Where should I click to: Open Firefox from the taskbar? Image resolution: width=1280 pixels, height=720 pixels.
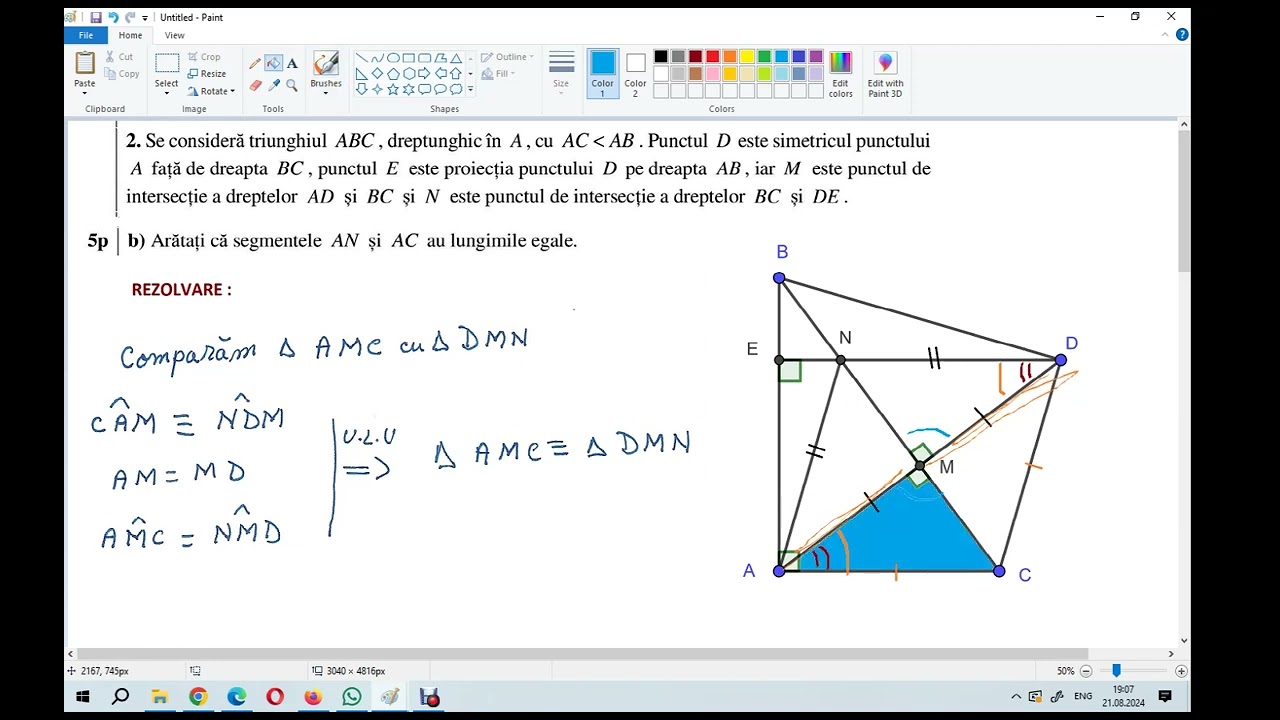(x=313, y=697)
